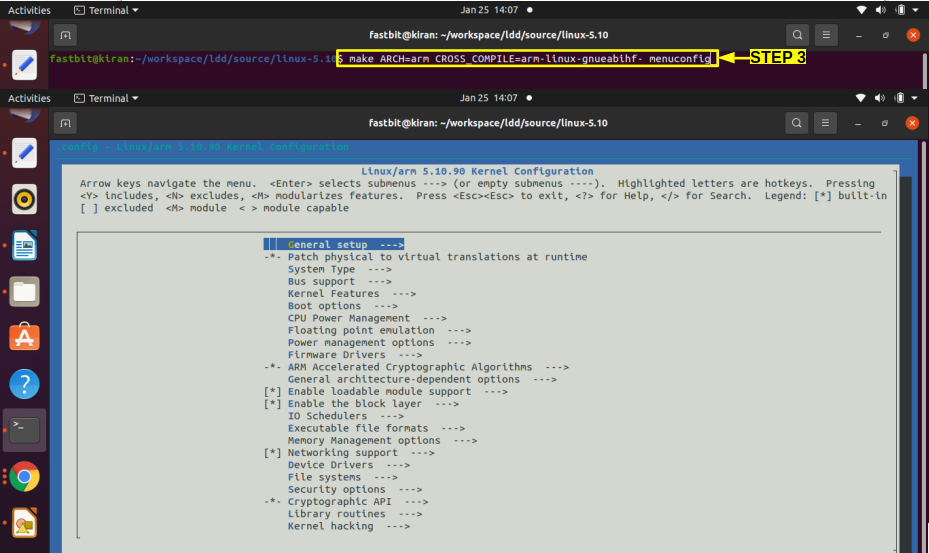929x553 pixels.
Task: Open the Help icon in the dock
Action: (x=24, y=384)
